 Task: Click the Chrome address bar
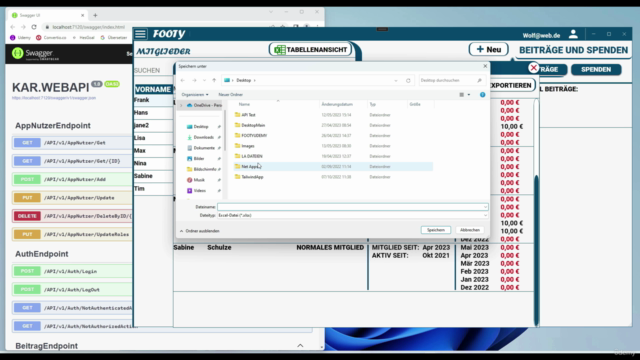pos(155,27)
